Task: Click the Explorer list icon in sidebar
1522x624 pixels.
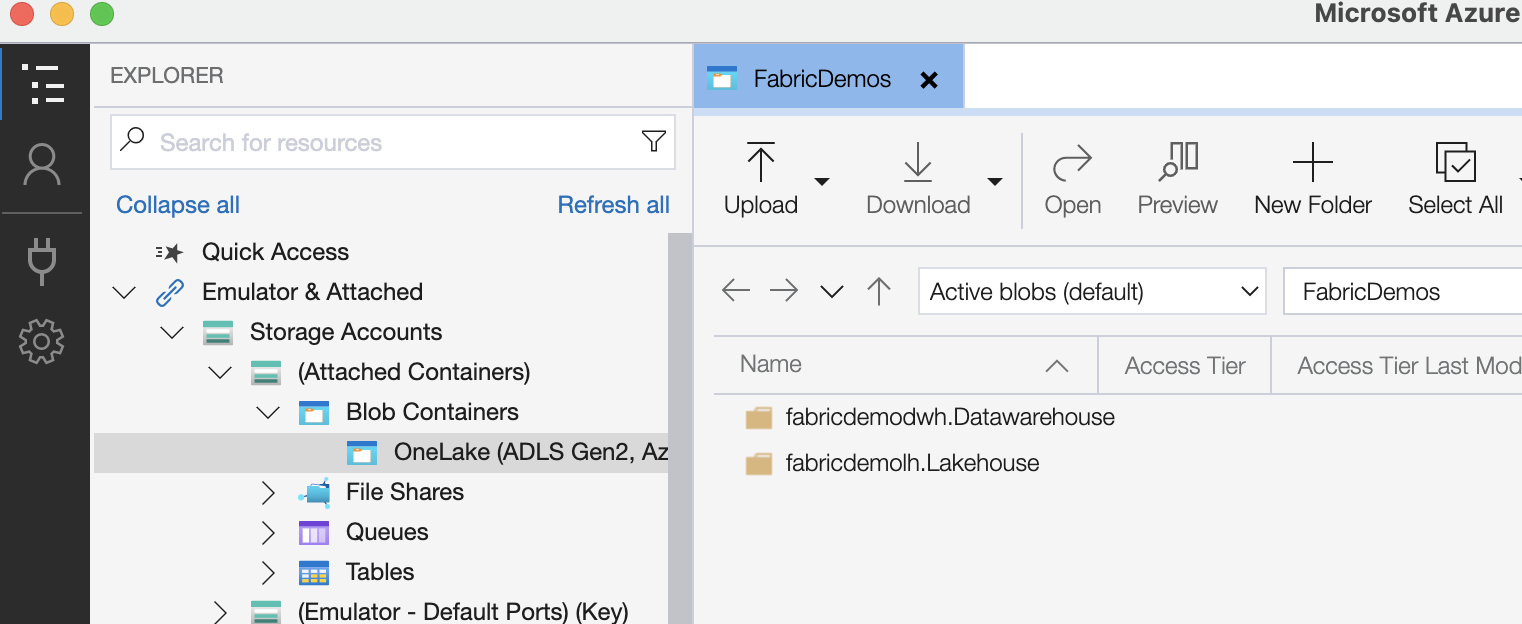Action: click(x=42, y=84)
